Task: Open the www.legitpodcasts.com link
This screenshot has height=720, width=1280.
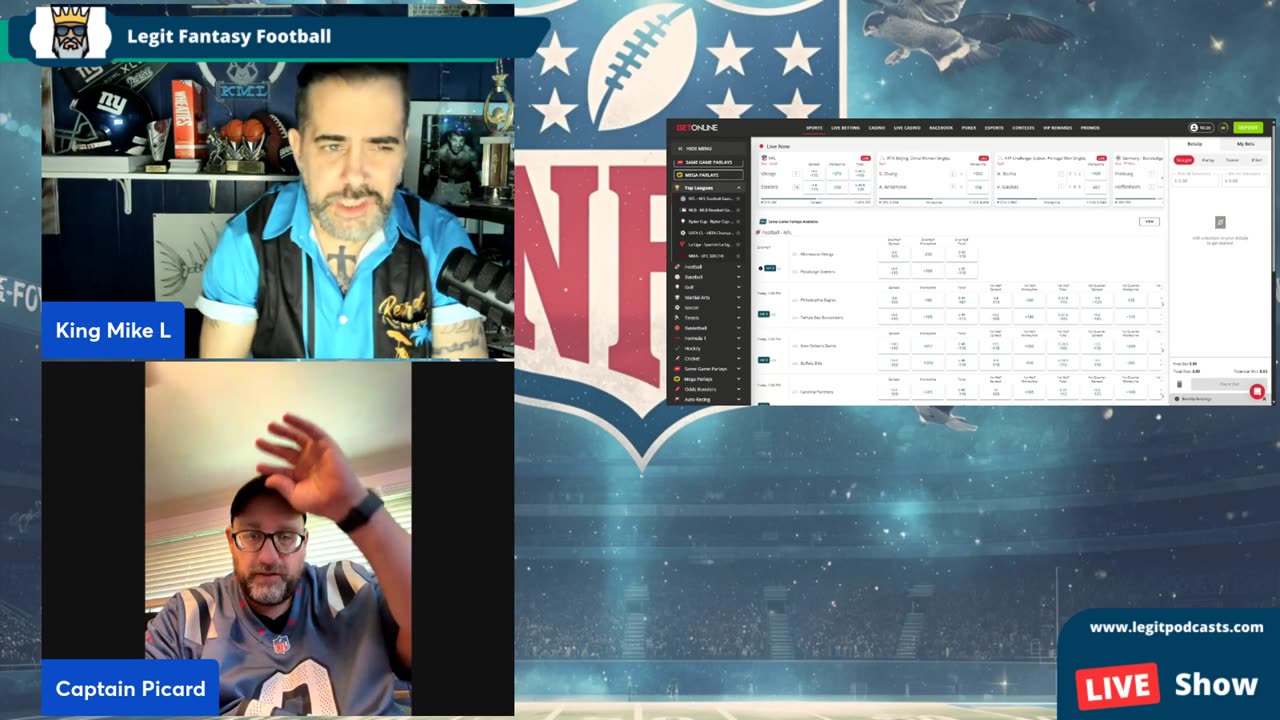Action: tap(1176, 627)
